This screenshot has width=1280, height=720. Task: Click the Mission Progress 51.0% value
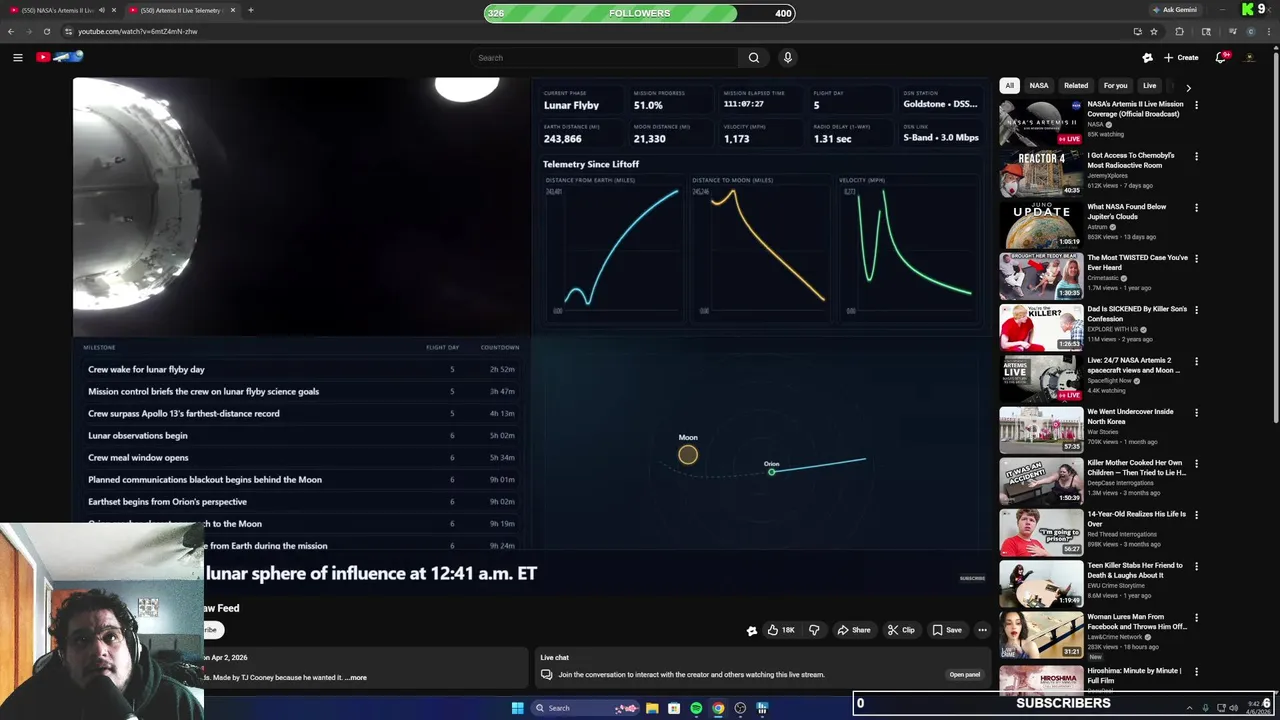coord(648,105)
